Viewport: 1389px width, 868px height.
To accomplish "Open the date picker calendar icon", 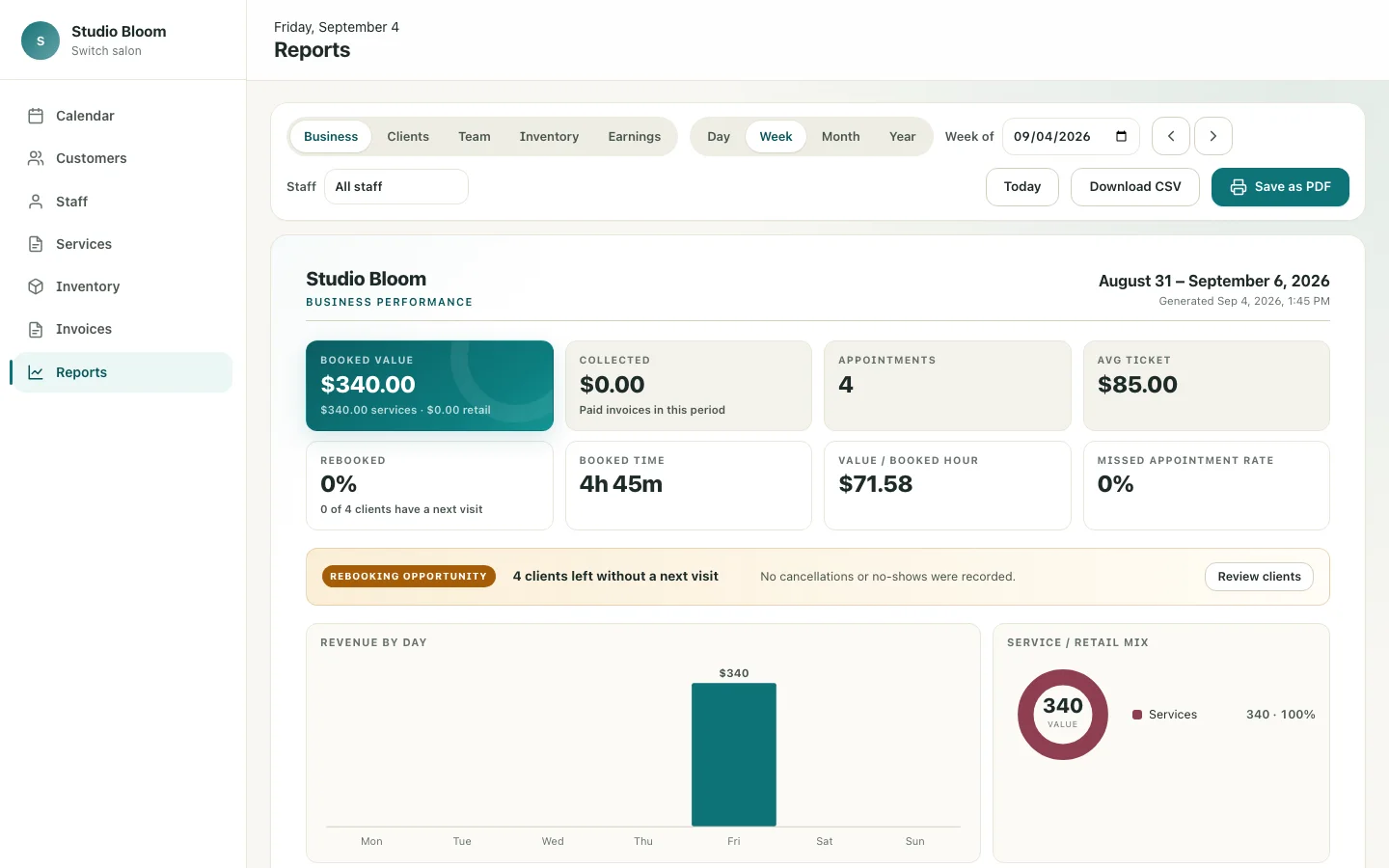I will (1121, 136).
